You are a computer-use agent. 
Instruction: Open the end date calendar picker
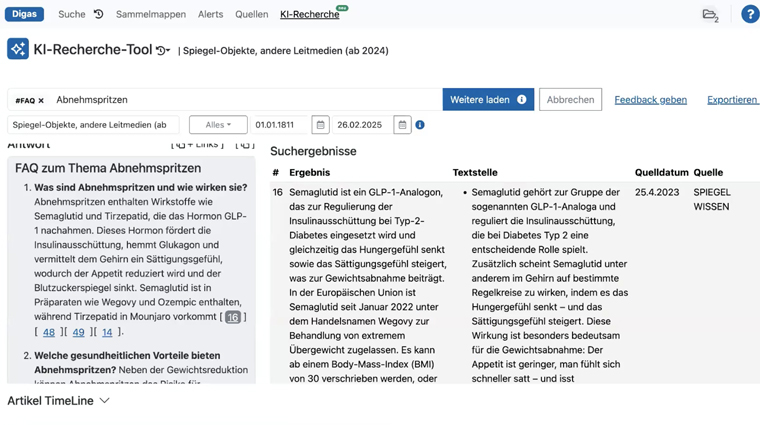(x=402, y=125)
